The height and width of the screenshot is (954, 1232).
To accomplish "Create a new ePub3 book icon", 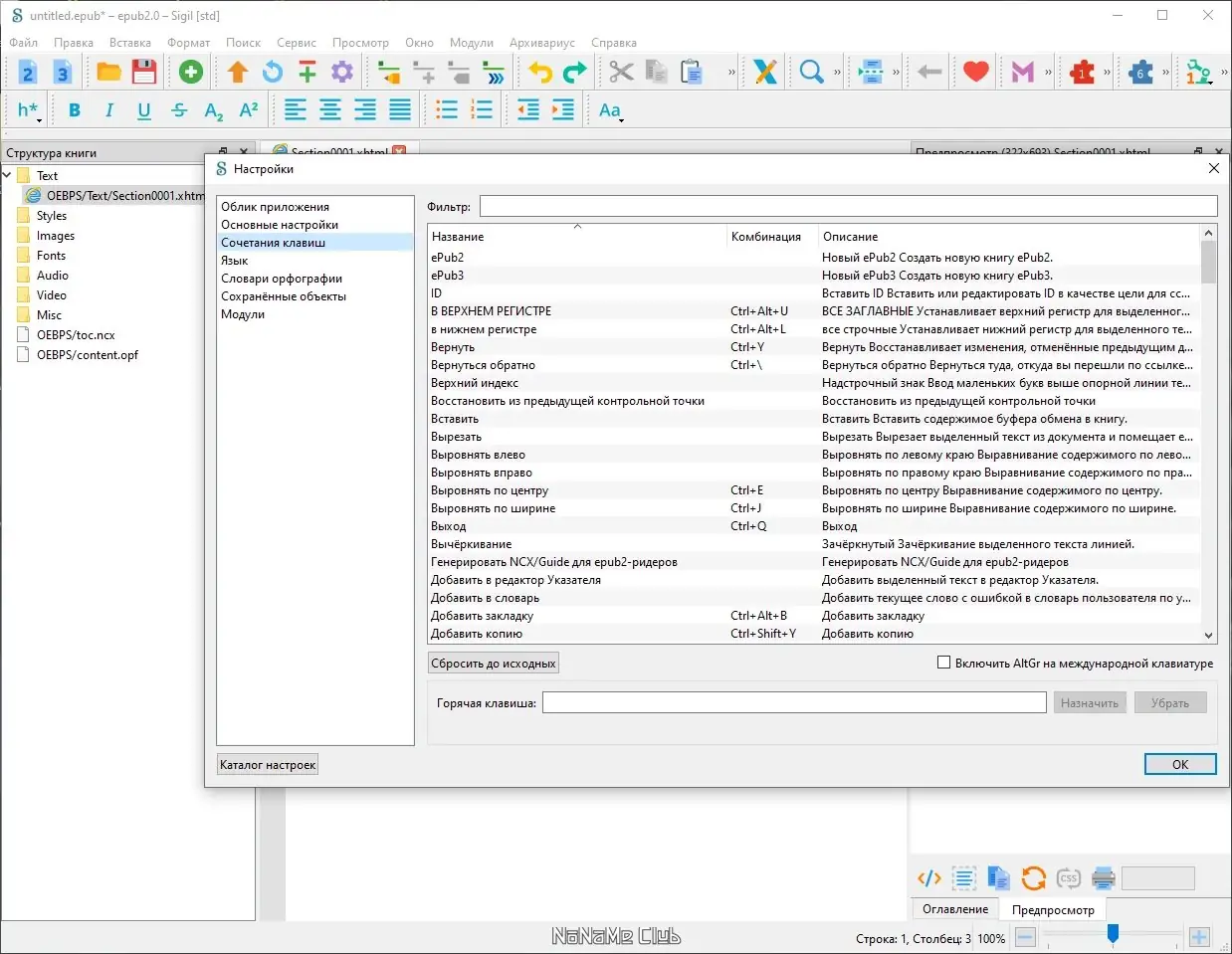I will (62, 72).
